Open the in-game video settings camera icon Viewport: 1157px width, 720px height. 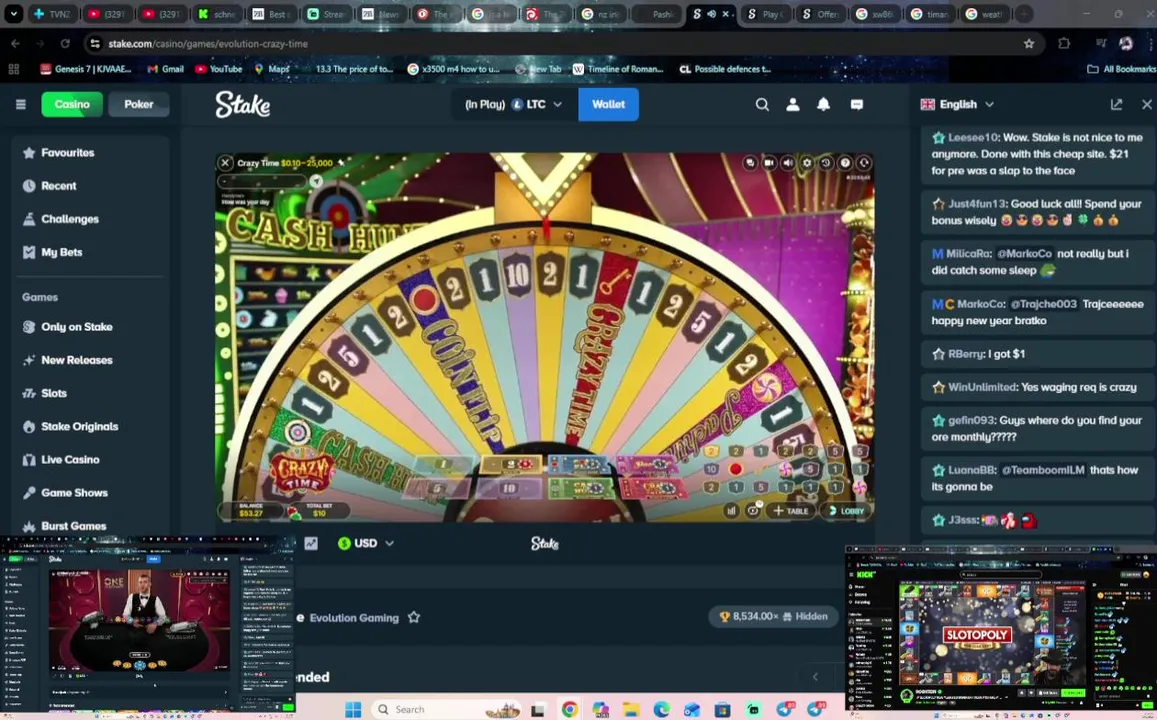pyautogui.click(x=769, y=163)
